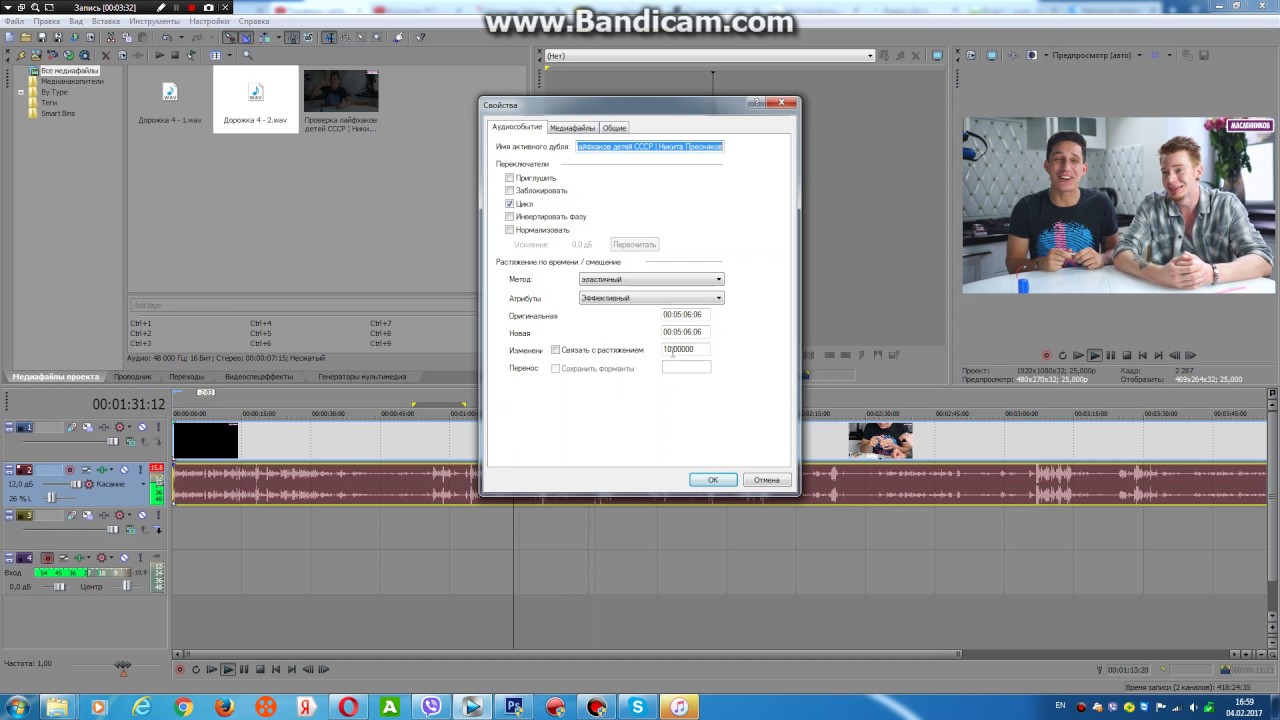Click the pan slider on track 4
1280x720 pixels.
[127, 587]
